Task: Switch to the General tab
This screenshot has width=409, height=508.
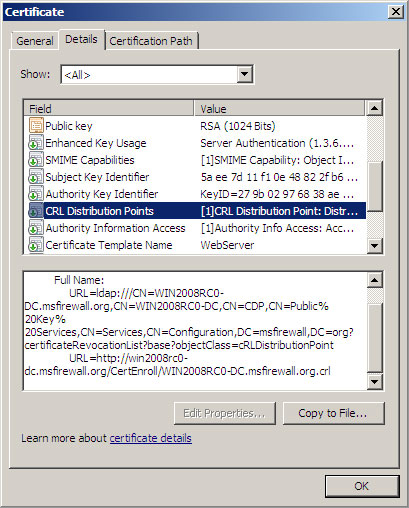Action: pos(35,41)
